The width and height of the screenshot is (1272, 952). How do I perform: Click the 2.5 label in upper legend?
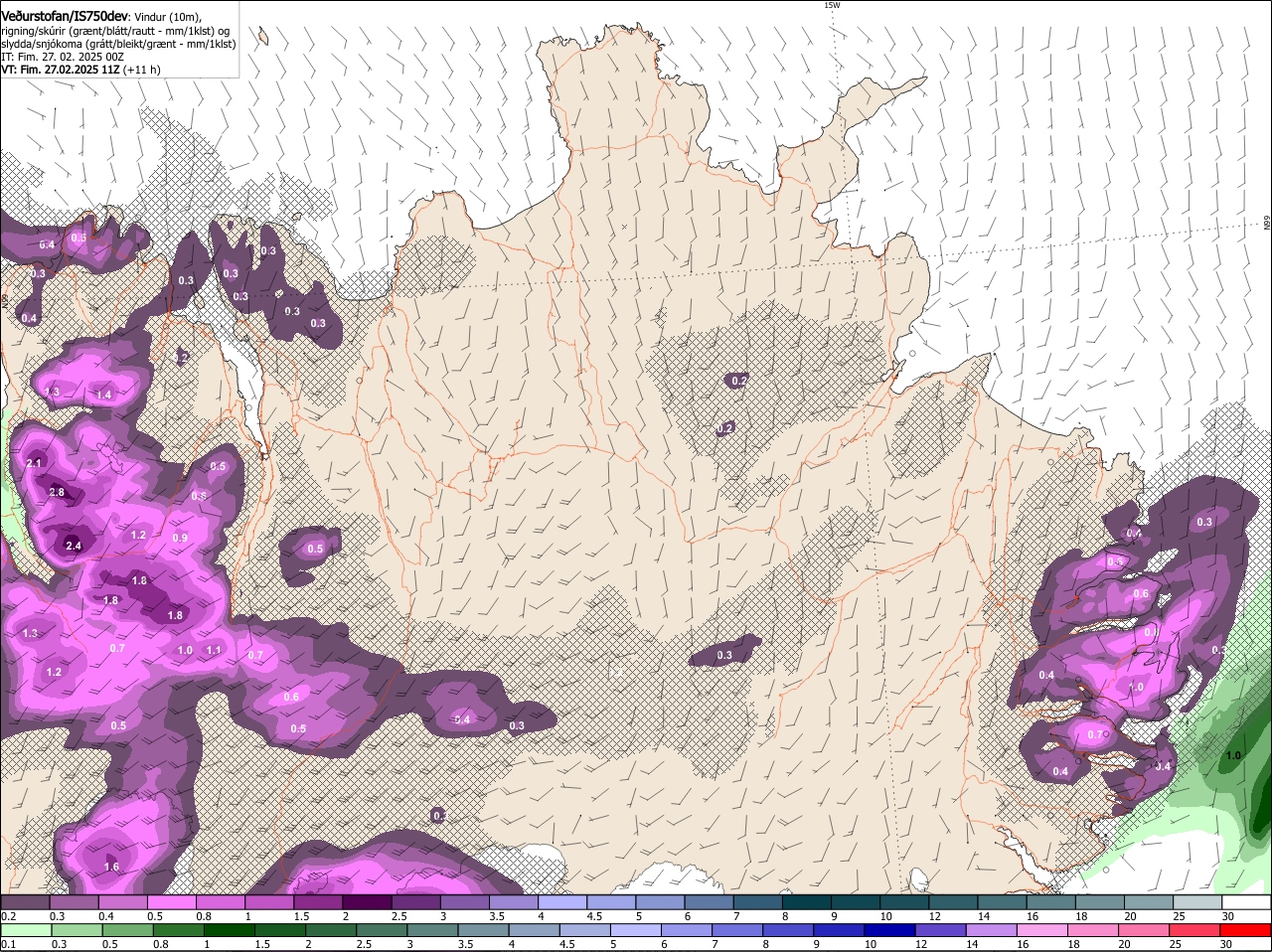tap(398, 915)
